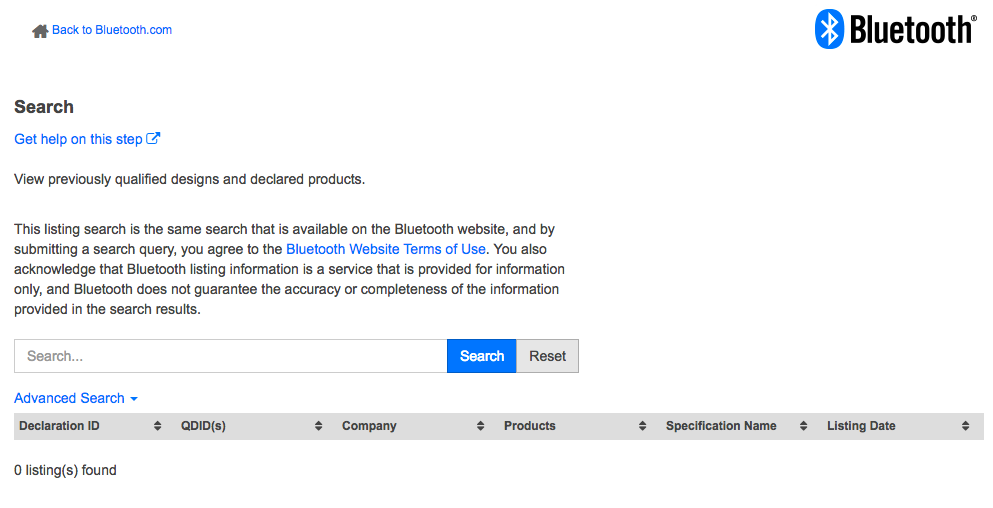993x508 pixels.
Task: Click the home icon beside Back to Bluetooth.com
Action: [x=40, y=31]
